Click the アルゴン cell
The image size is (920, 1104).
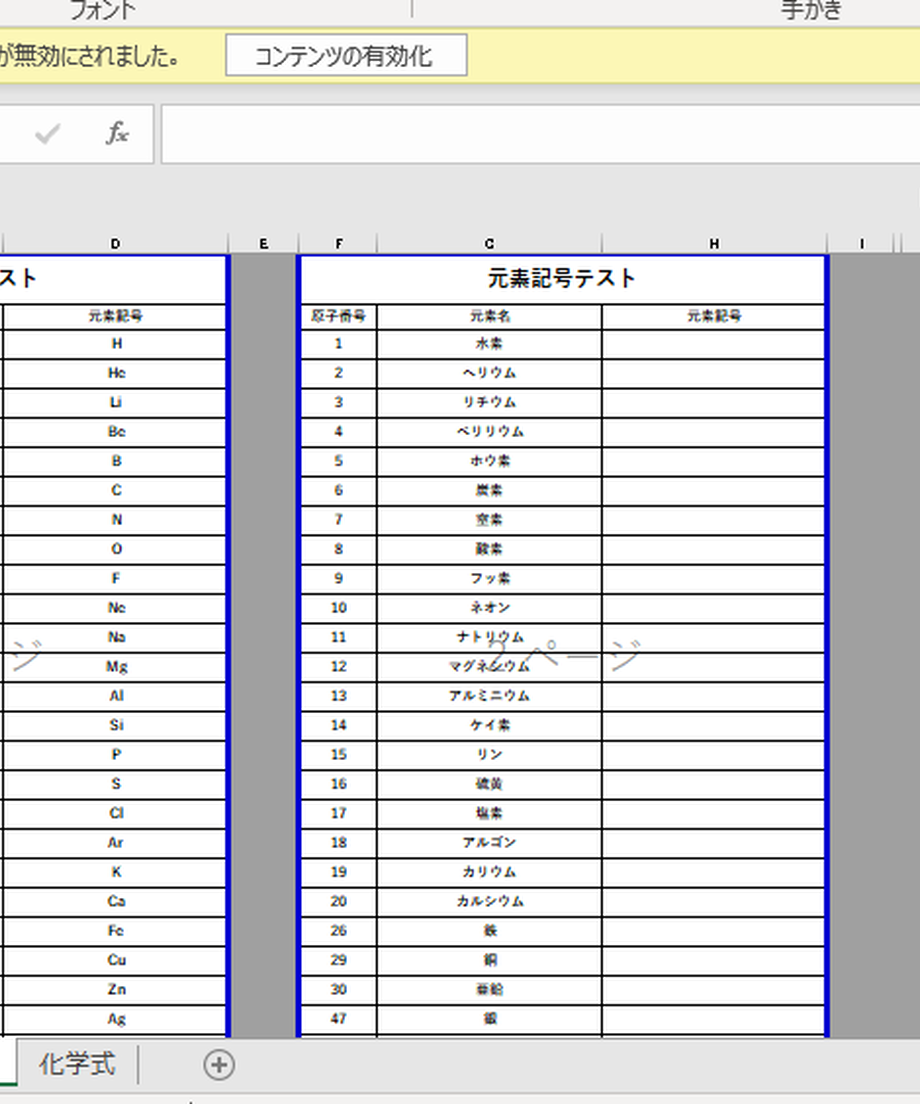[x=489, y=843]
